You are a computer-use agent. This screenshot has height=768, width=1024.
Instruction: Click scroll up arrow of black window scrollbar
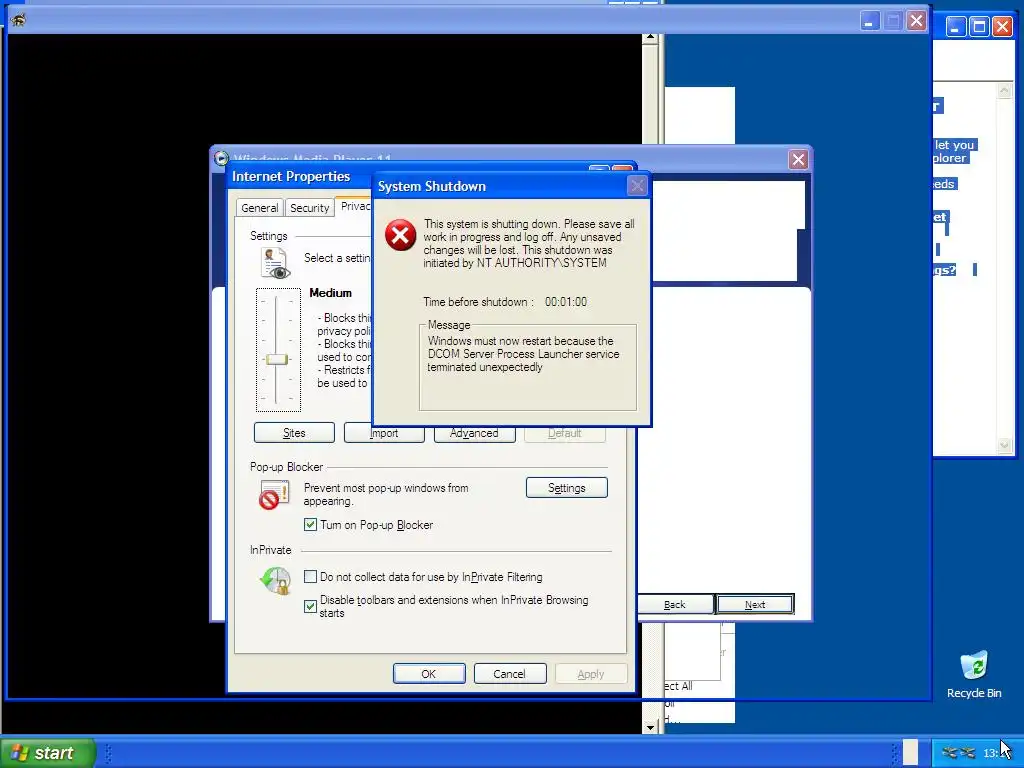point(650,38)
